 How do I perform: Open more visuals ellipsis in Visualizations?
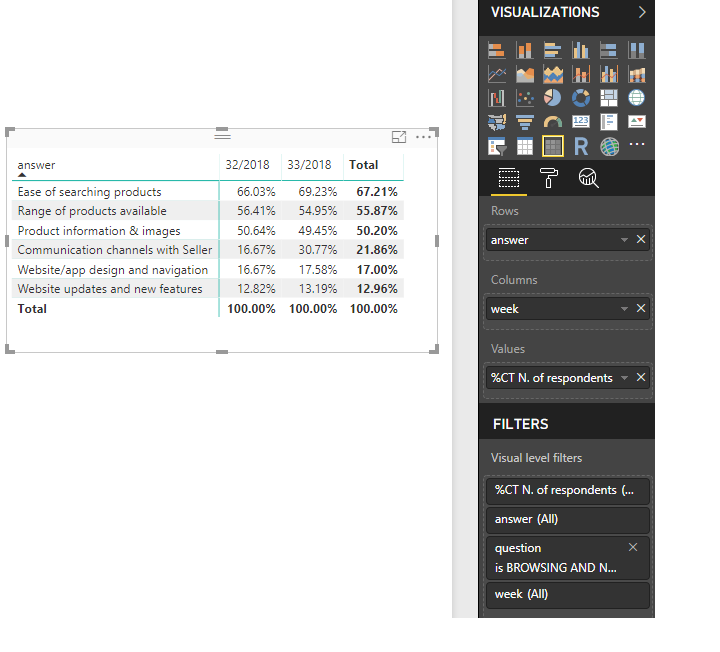pyautogui.click(x=637, y=144)
